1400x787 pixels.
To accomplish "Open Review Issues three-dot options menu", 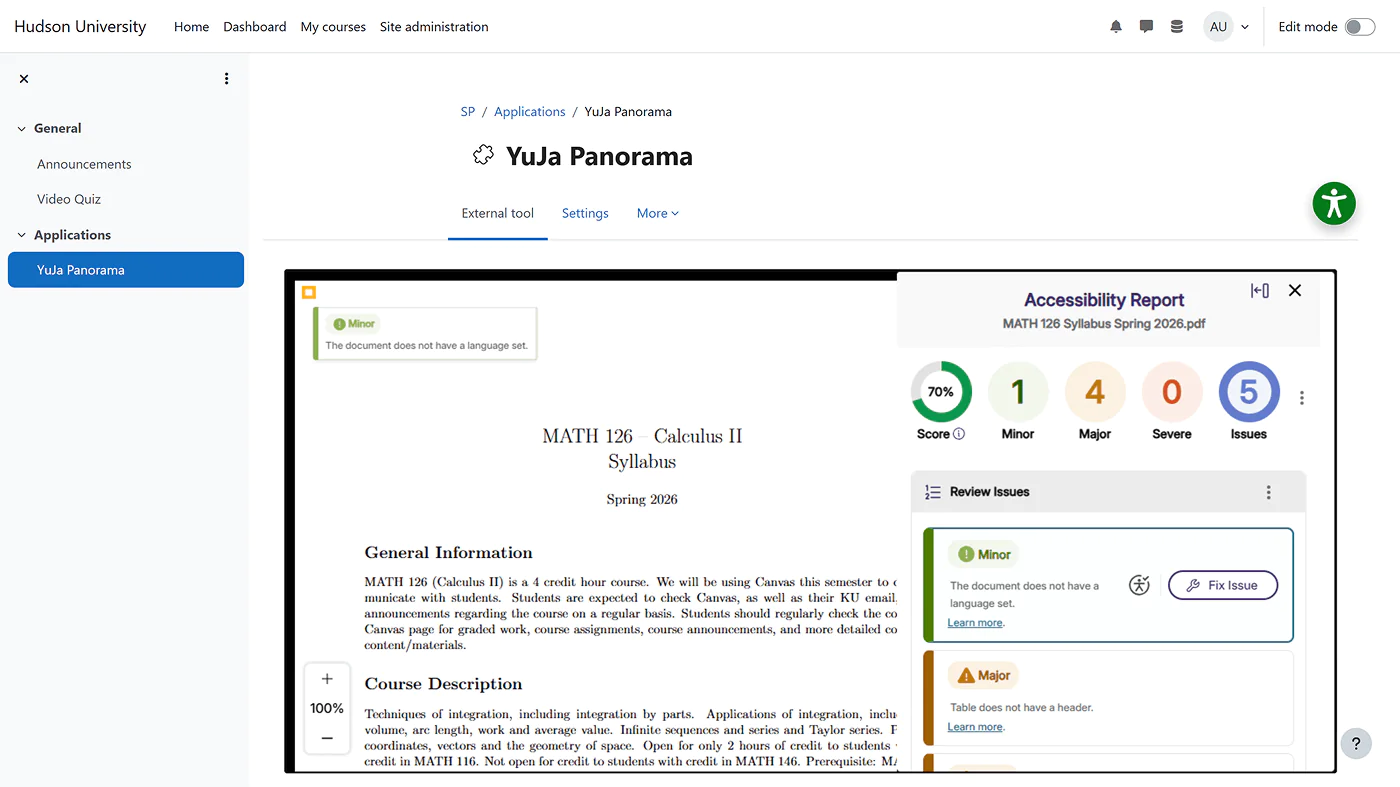I will click(x=1268, y=492).
